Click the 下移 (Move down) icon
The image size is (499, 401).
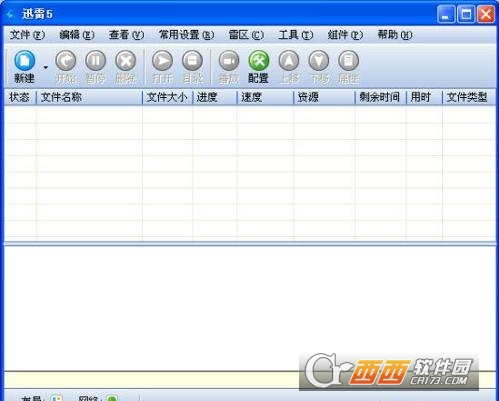pos(319,61)
